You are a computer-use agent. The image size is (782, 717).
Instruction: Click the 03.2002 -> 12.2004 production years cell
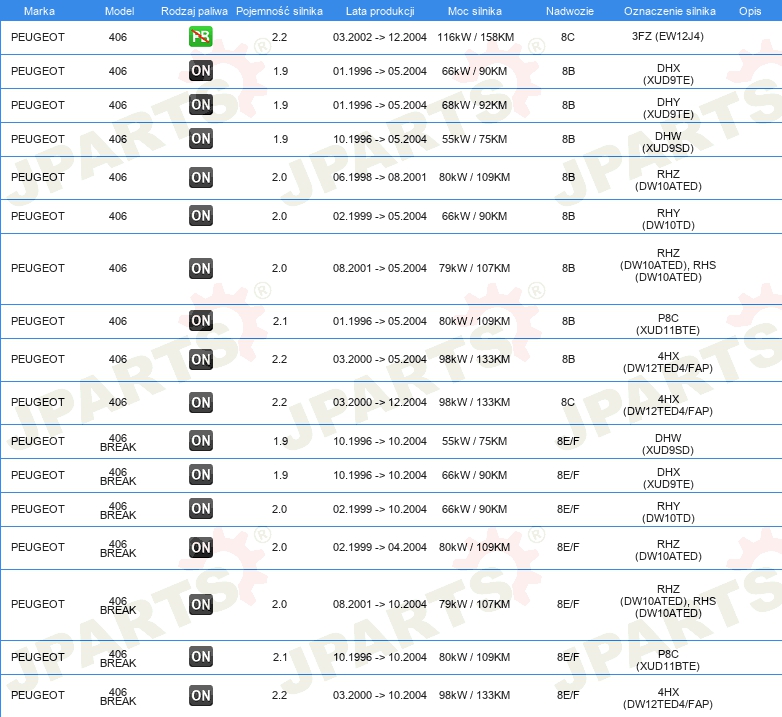pos(379,36)
